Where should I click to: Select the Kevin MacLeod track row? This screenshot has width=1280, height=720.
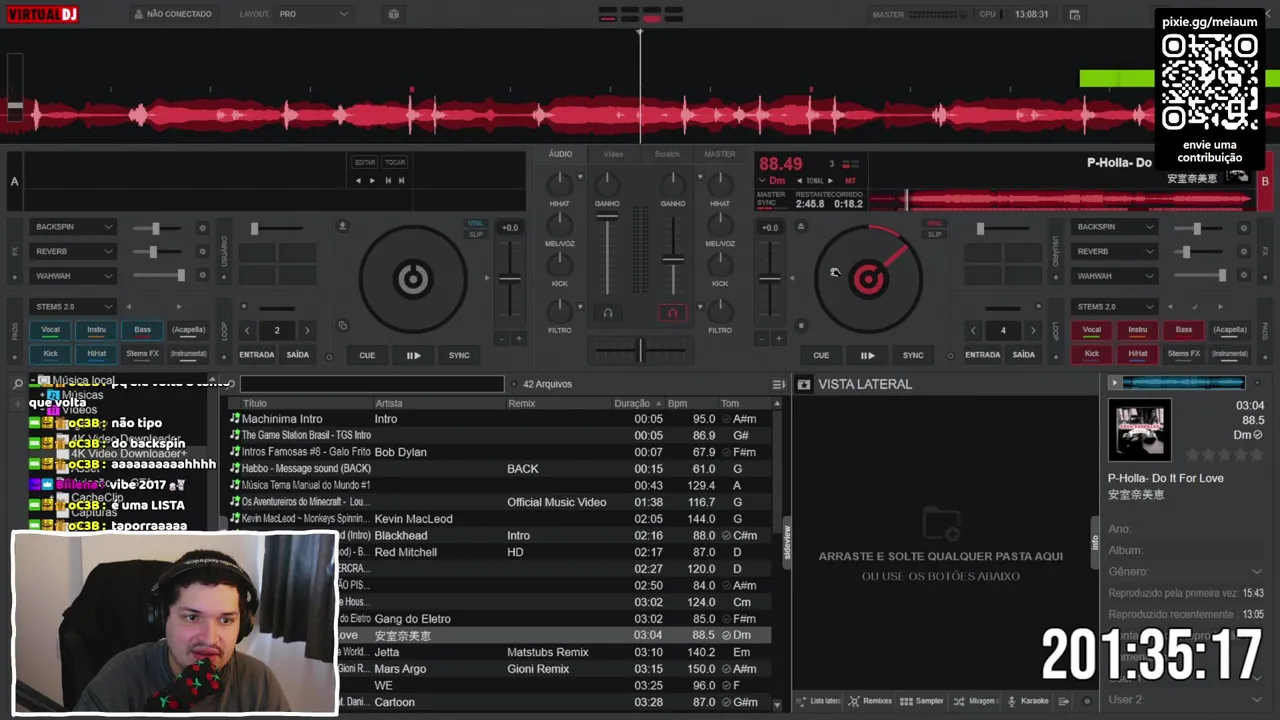point(500,519)
